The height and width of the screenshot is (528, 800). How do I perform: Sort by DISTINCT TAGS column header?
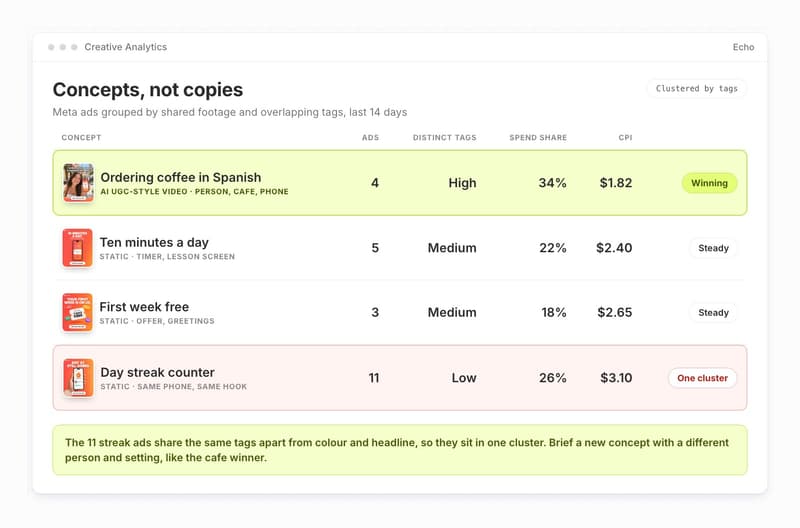point(444,138)
